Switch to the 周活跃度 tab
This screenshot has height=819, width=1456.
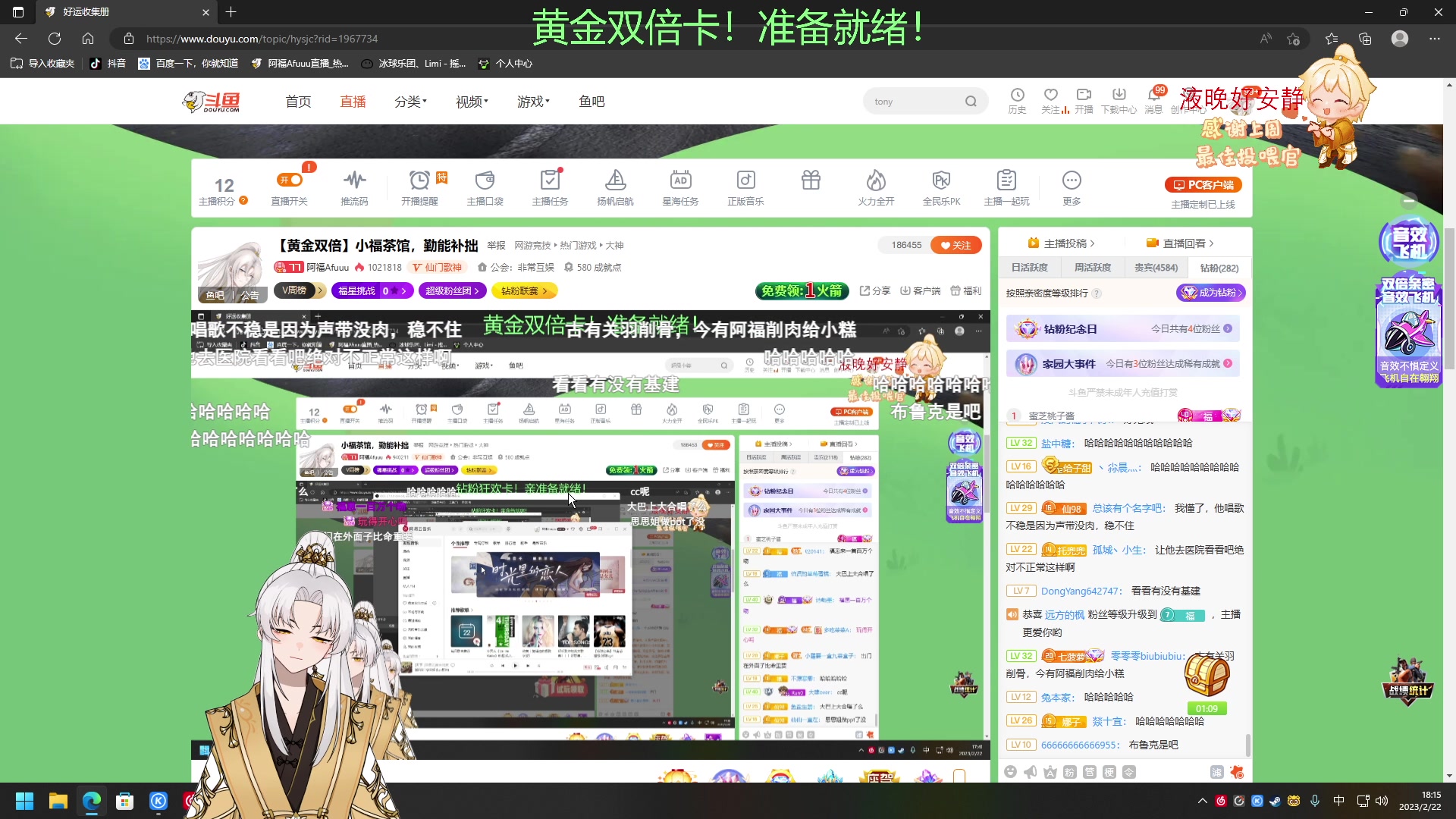[x=1092, y=268]
